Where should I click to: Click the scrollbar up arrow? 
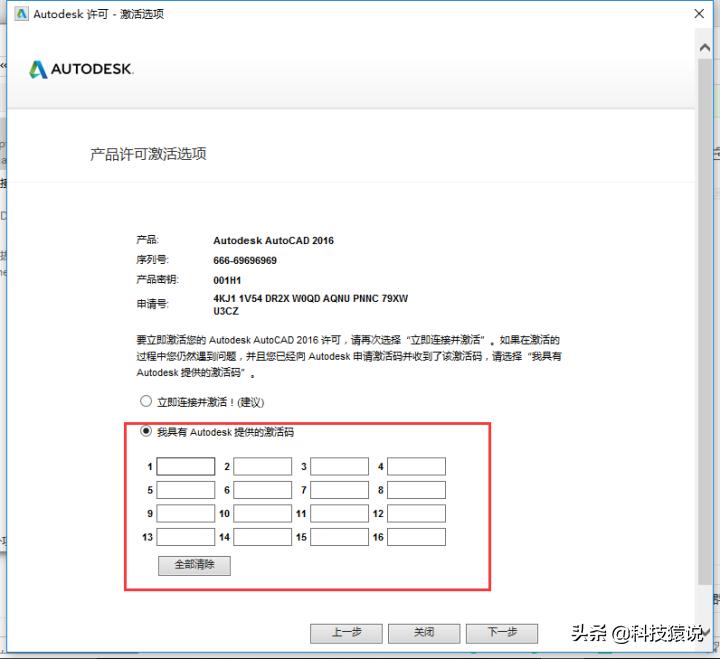point(704,47)
